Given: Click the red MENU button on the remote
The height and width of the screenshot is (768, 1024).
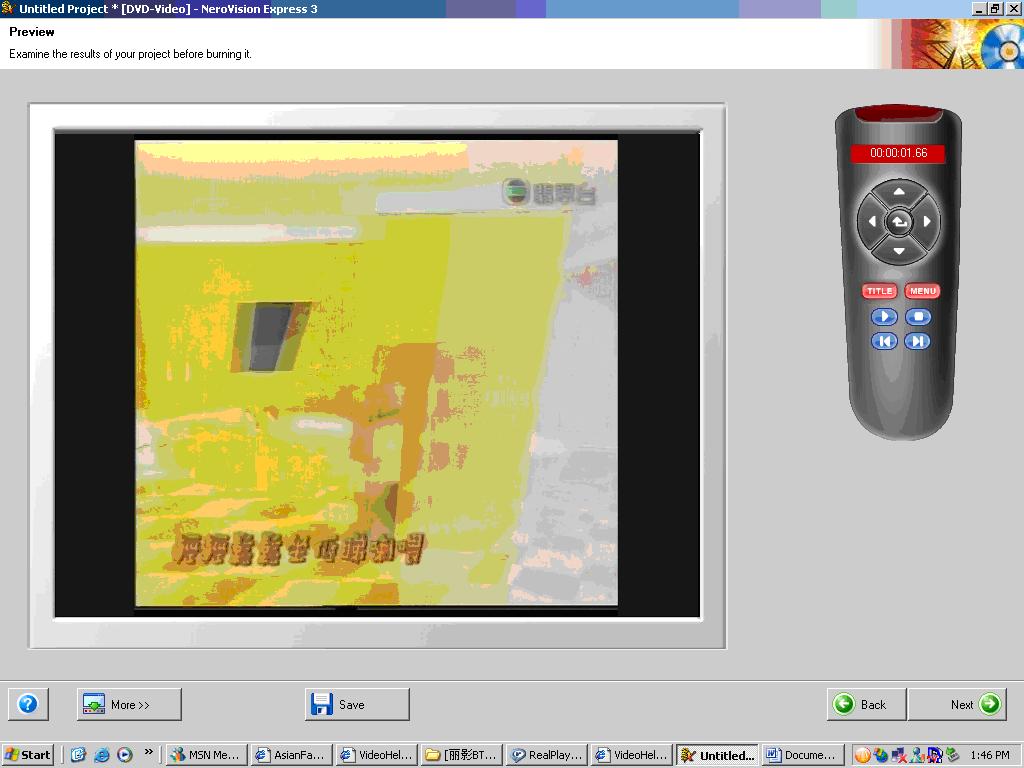Looking at the screenshot, I should tap(923, 291).
